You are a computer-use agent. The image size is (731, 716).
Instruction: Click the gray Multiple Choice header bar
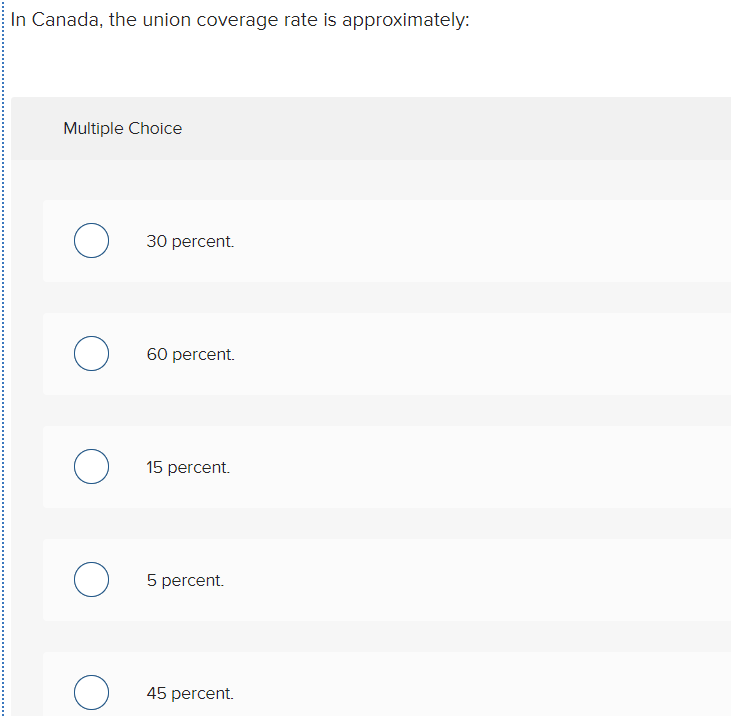[x=450, y=128]
